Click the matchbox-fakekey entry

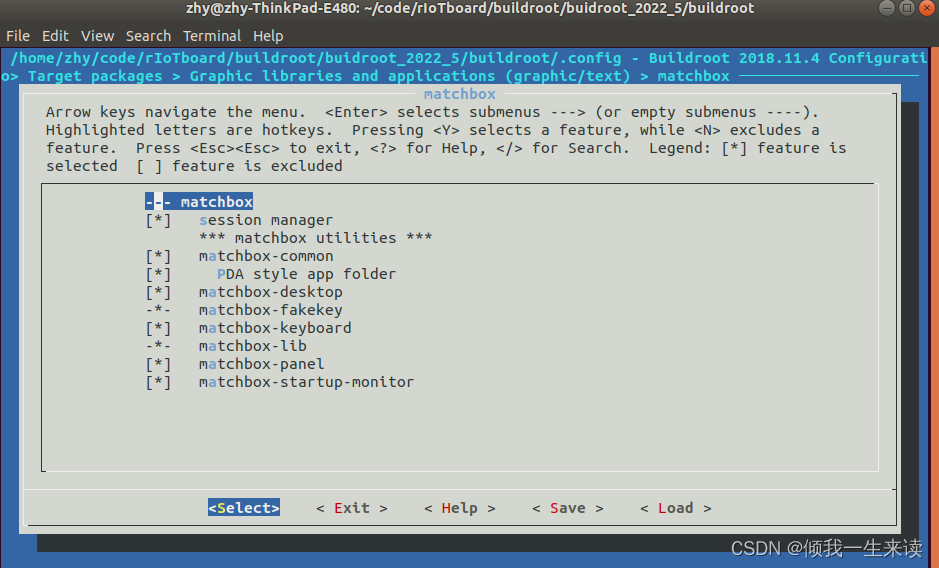click(271, 310)
